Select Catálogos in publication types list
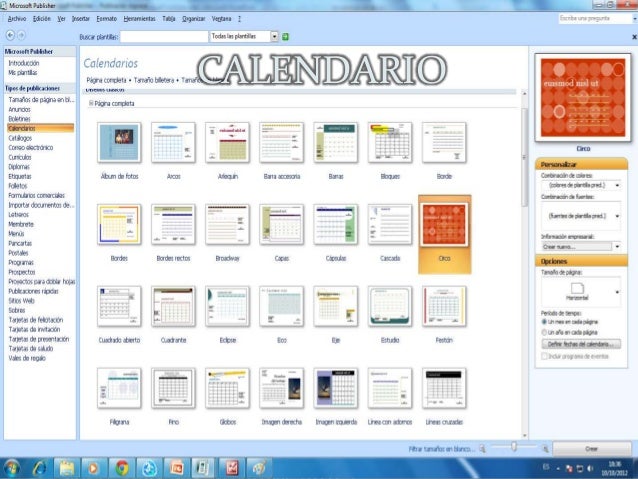The height and width of the screenshot is (479, 638). click(x=20, y=138)
